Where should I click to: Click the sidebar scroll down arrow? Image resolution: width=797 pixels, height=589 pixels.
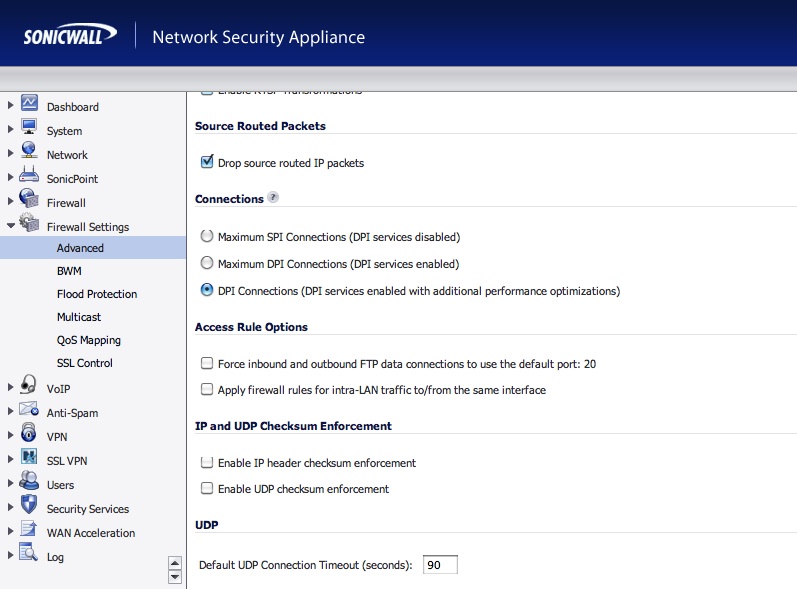175,577
